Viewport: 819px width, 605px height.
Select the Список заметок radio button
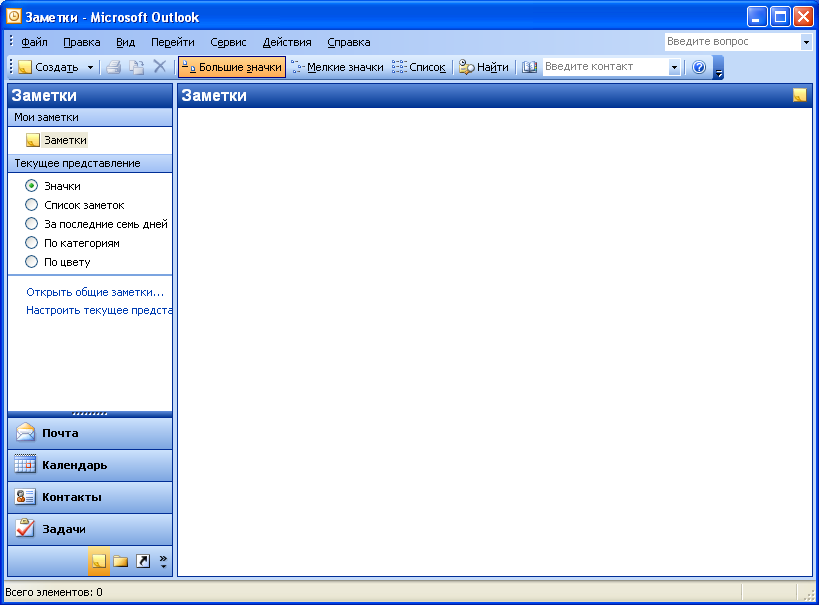[x=31, y=205]
